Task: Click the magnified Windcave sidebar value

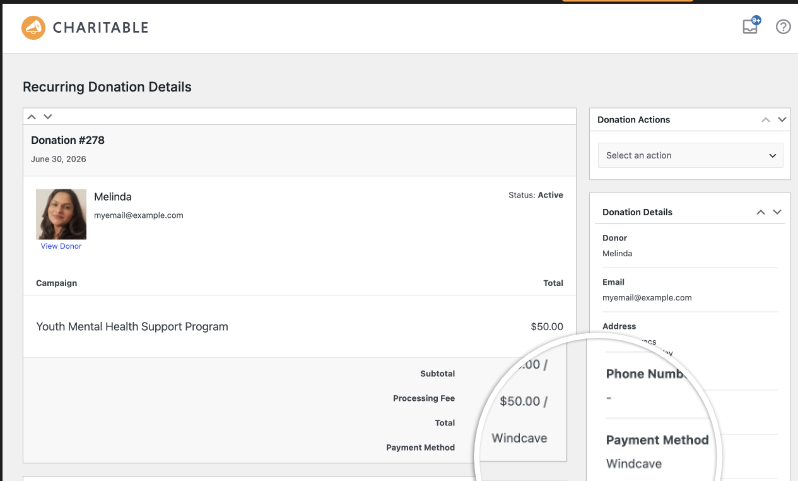Action: pos(634,464)
